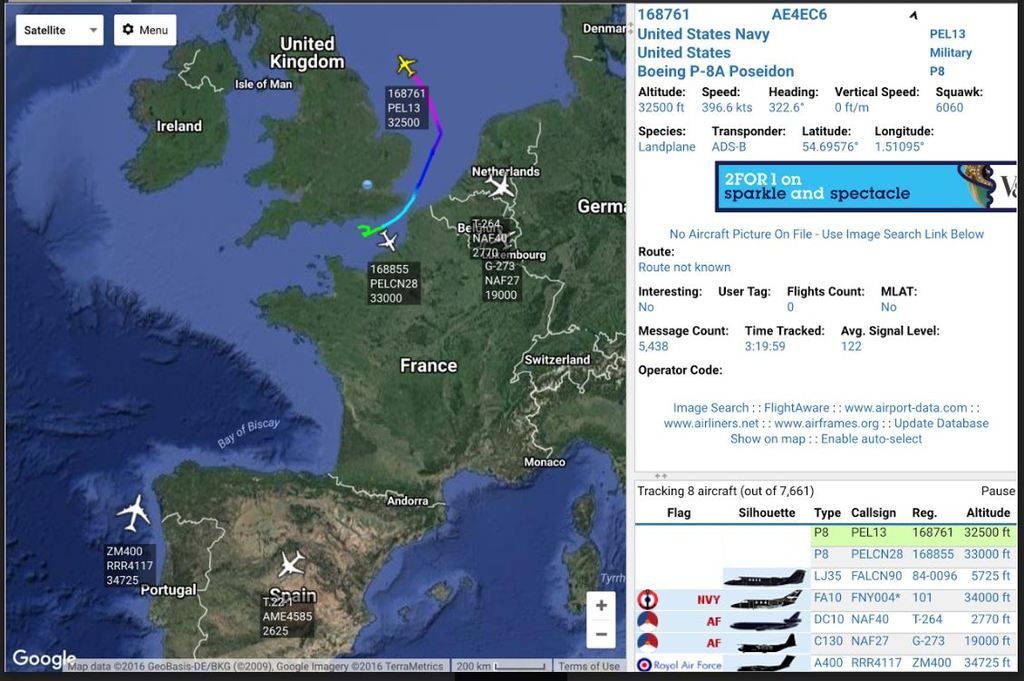
Task: Toggle Enable auto-select
Action: pos(871,438)
